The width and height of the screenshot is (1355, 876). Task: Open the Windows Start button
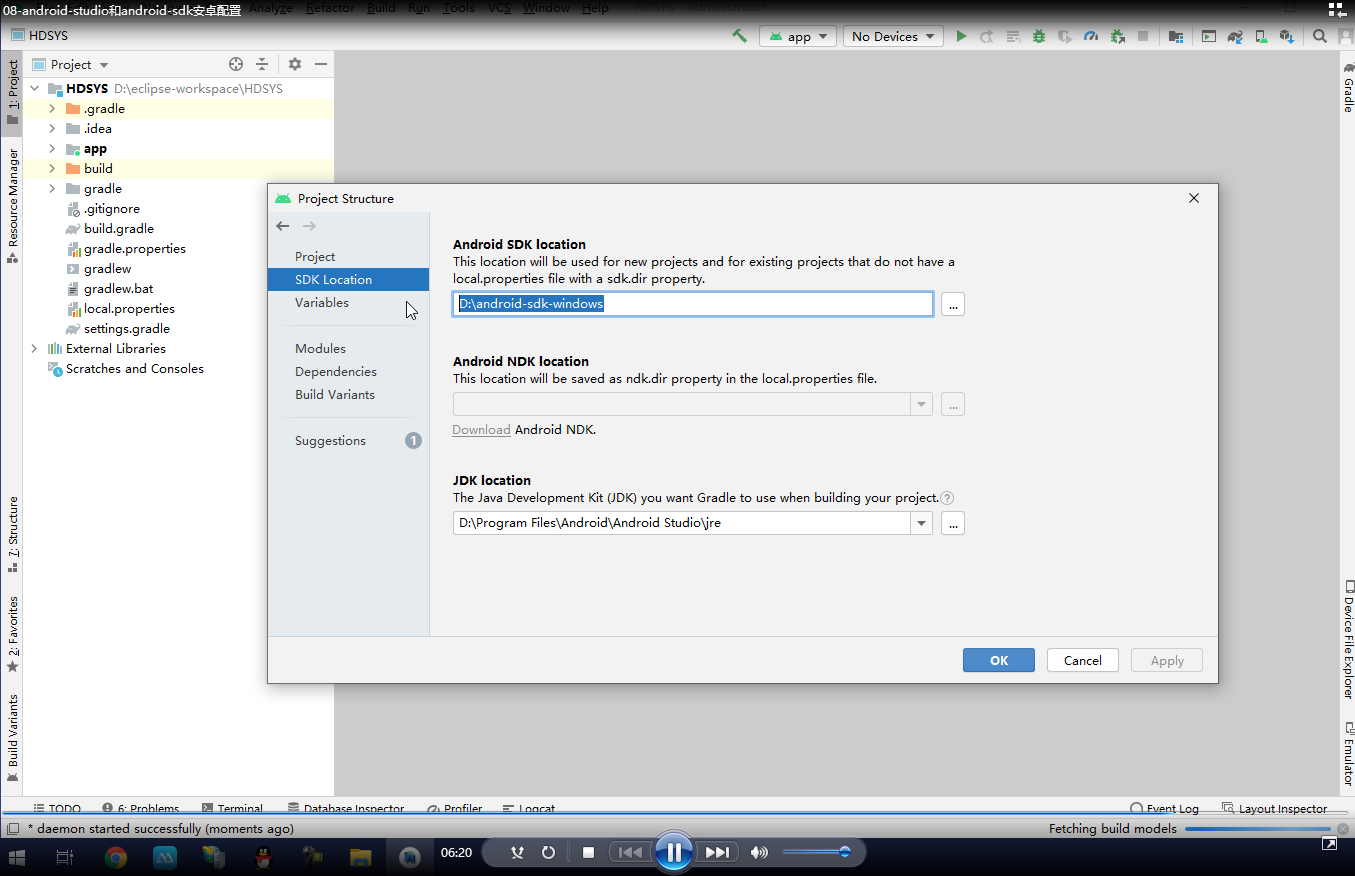(17, 857)
